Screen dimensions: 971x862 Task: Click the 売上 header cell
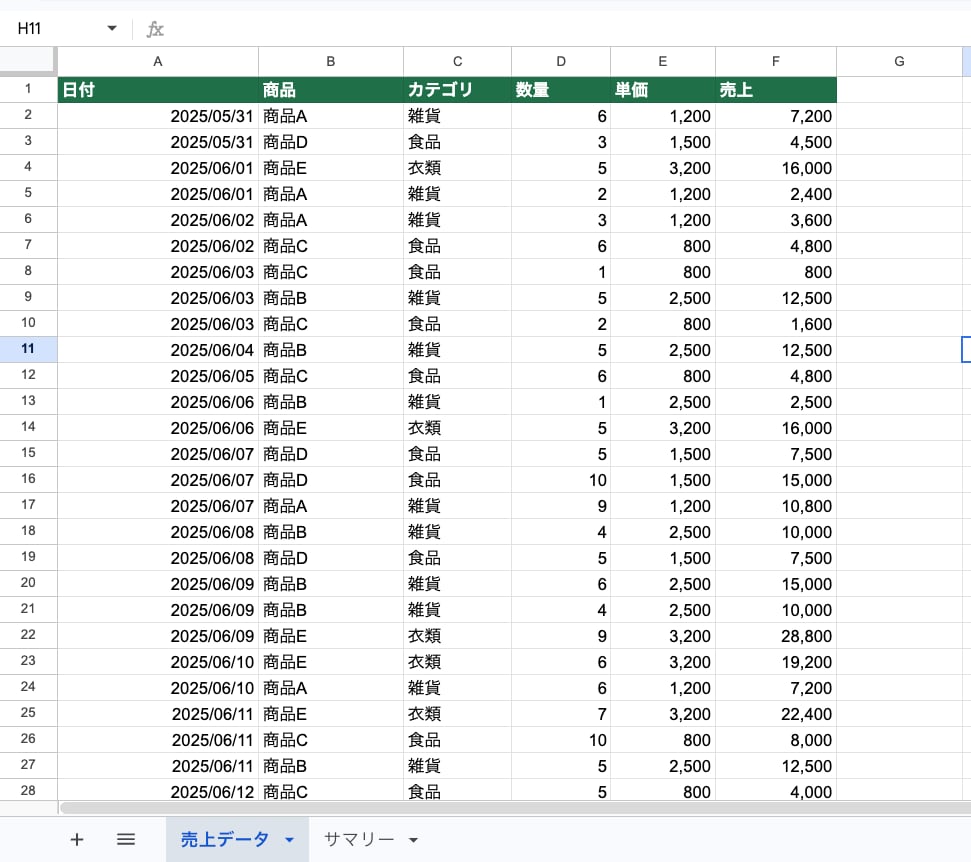point(776,90)
